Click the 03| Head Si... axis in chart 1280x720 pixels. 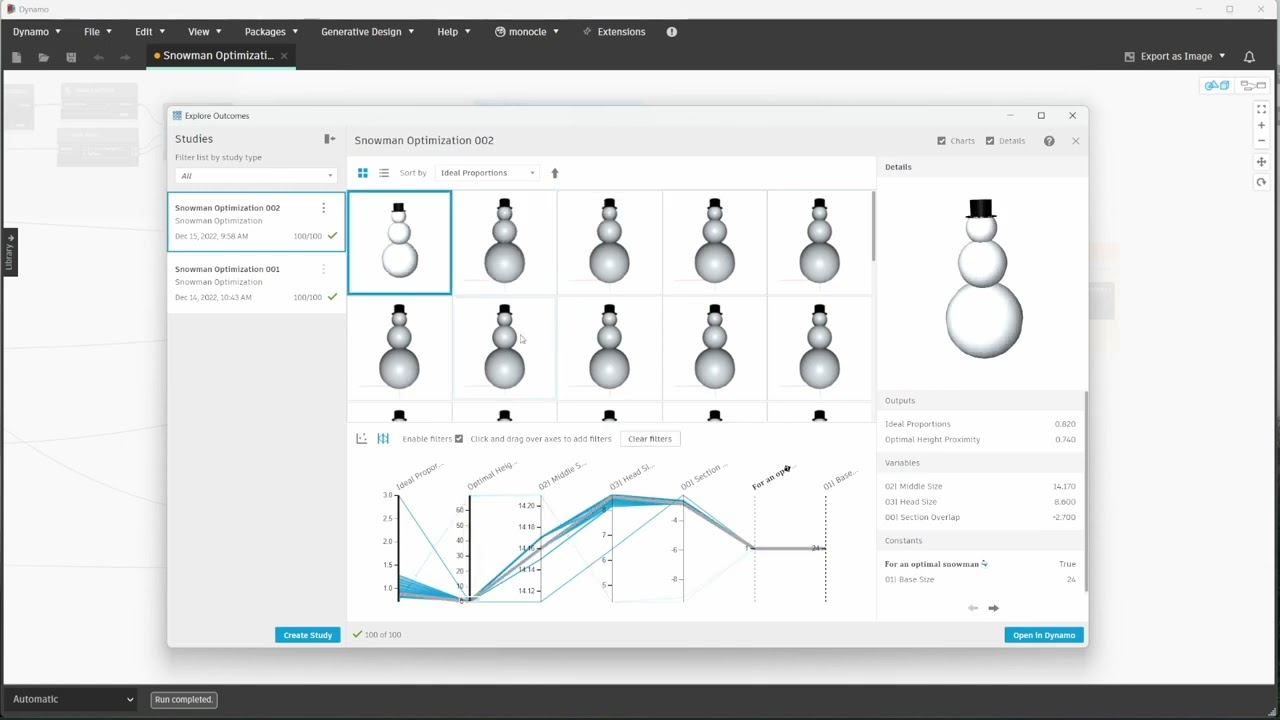coord(612,547)
